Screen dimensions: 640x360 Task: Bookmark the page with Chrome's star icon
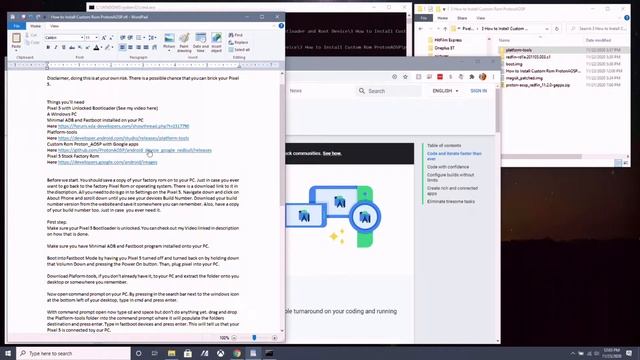coord(405,77)
